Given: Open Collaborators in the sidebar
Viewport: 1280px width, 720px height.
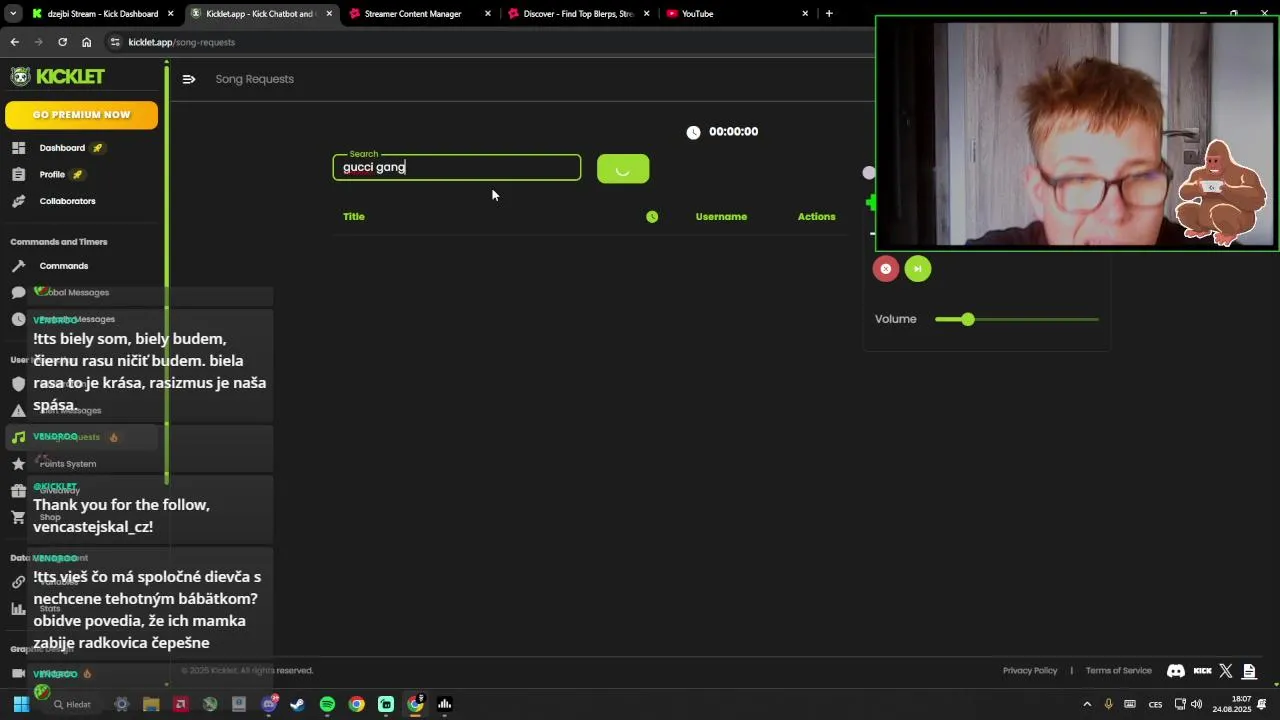Looking at the screenshot, I should click(x=67, y=201).
